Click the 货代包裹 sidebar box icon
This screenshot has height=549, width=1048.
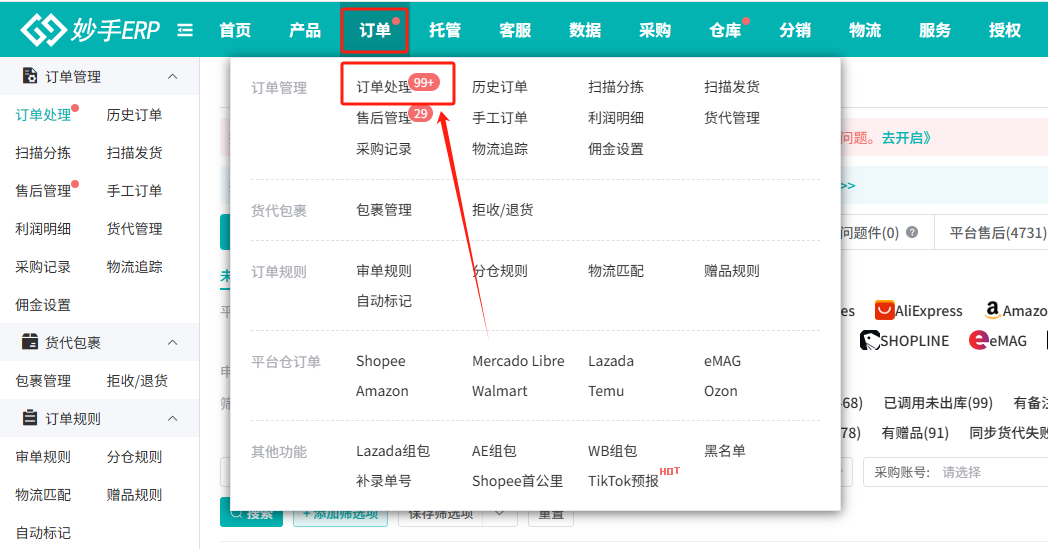(x=28, y=343)
